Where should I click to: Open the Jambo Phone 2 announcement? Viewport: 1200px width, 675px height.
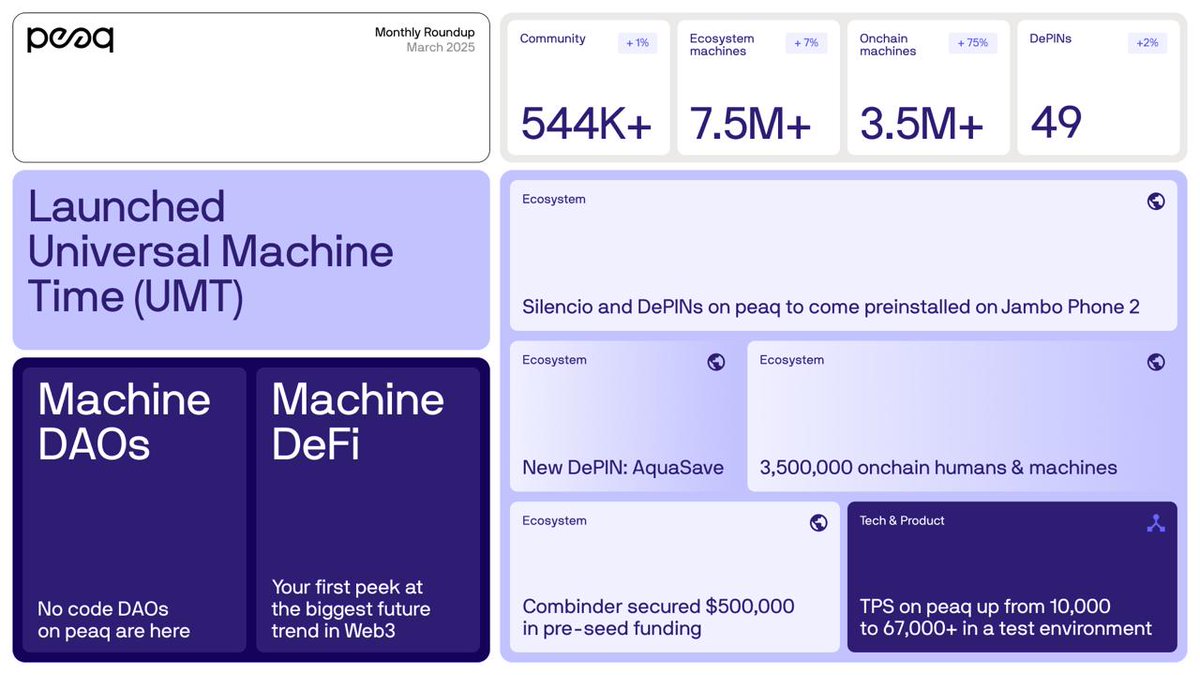point(843,255)
